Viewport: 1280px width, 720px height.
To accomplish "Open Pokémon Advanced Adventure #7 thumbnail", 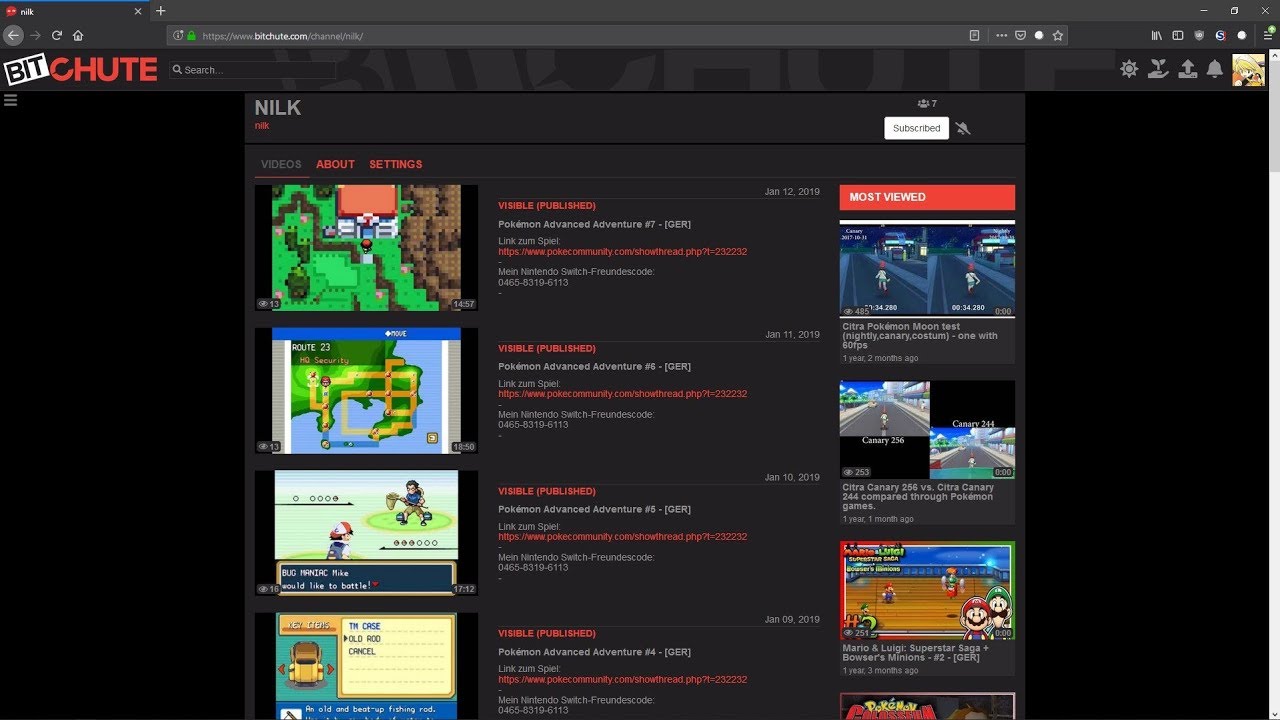I will (366, 248).
